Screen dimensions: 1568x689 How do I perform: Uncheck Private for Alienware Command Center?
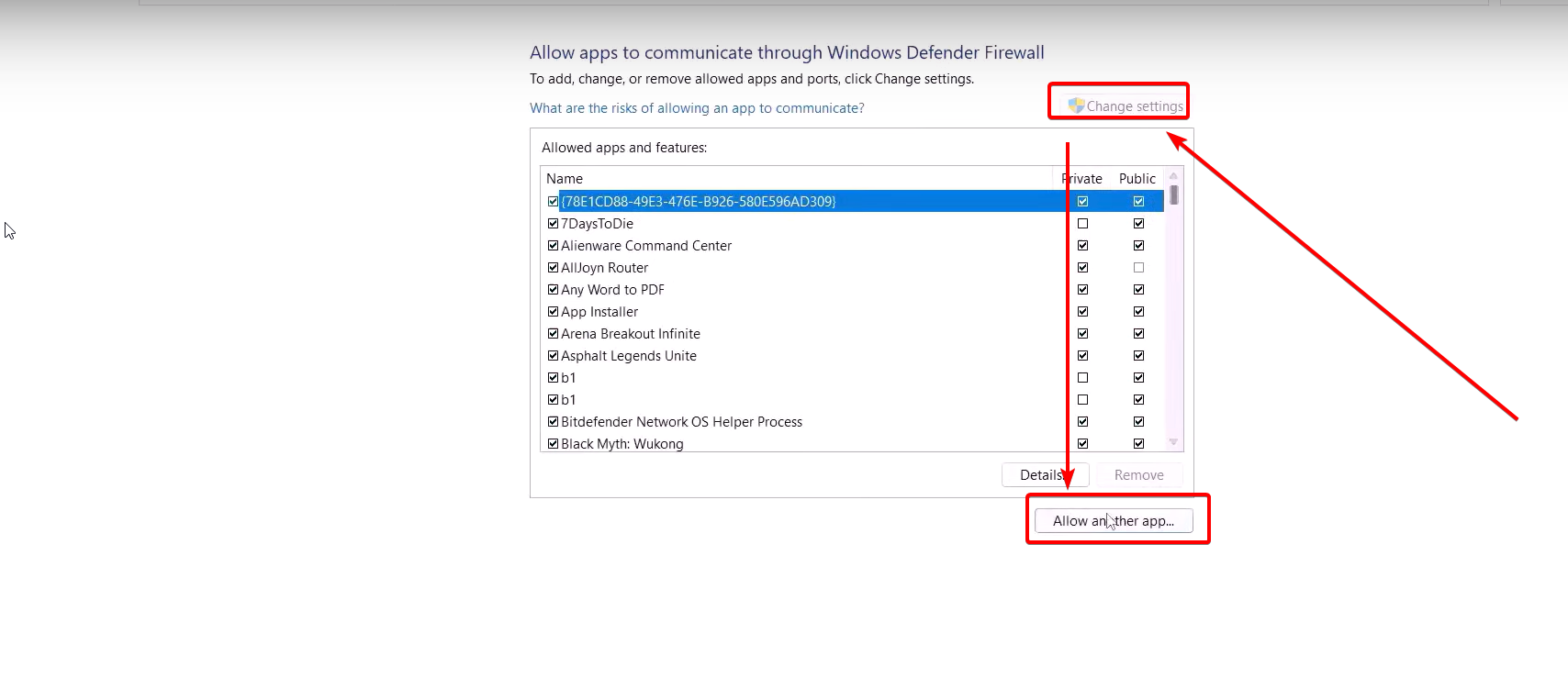pyautogui.click(x=1082, y=246)
